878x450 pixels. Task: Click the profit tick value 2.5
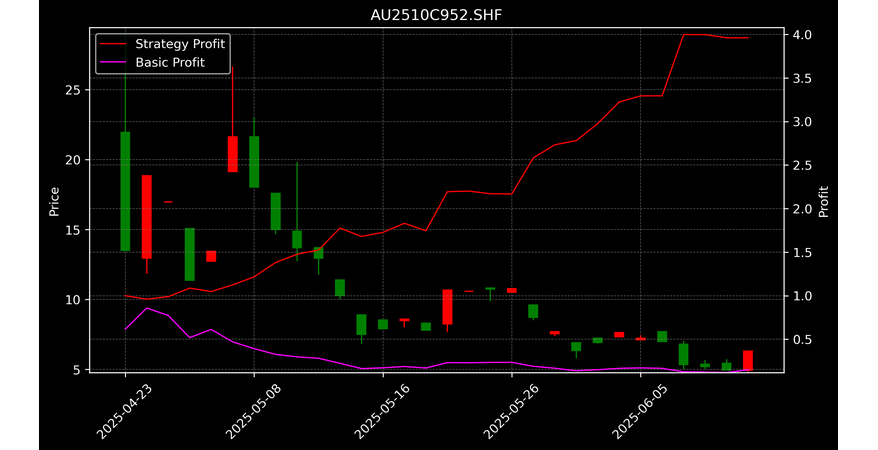coord(801,166)
